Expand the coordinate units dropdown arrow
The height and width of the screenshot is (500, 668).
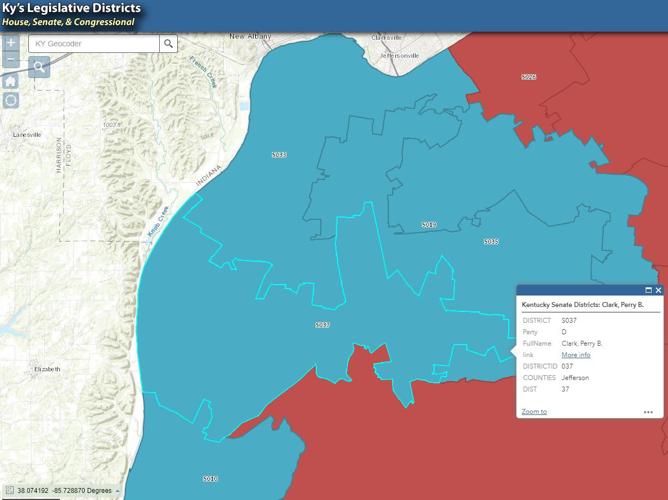click(117, 491)
